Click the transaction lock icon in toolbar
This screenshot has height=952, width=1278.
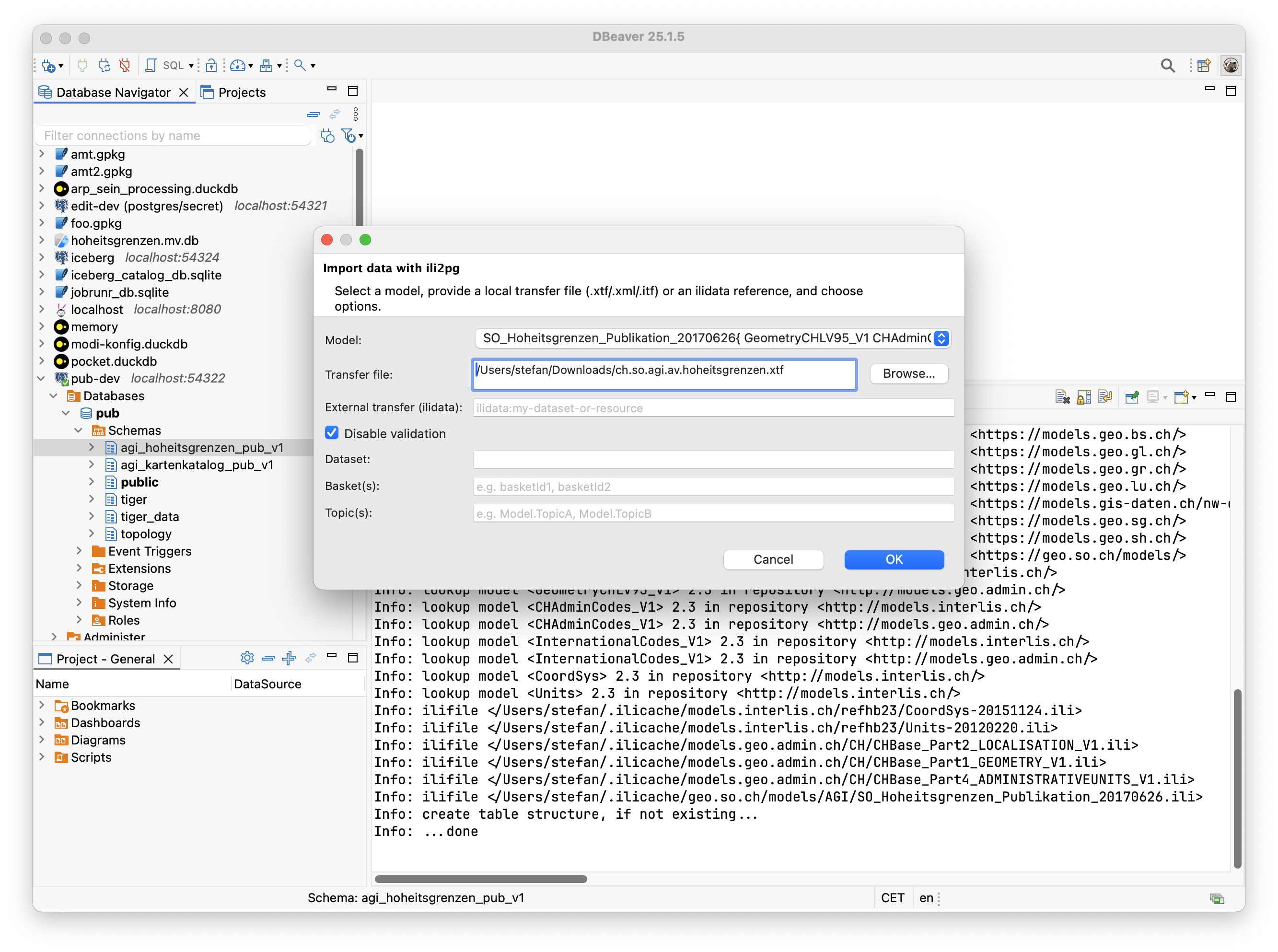(211, 65)
